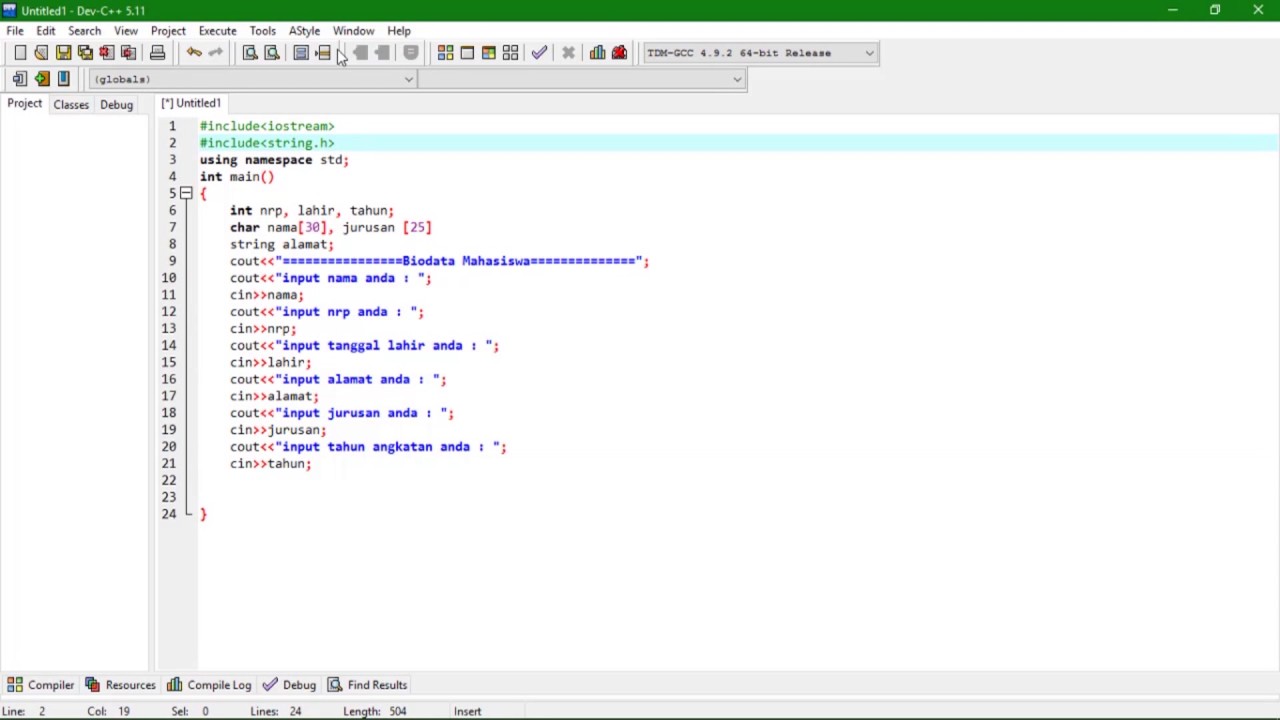
Task: Collapse the main function code fold
Action: coord(186,193)
